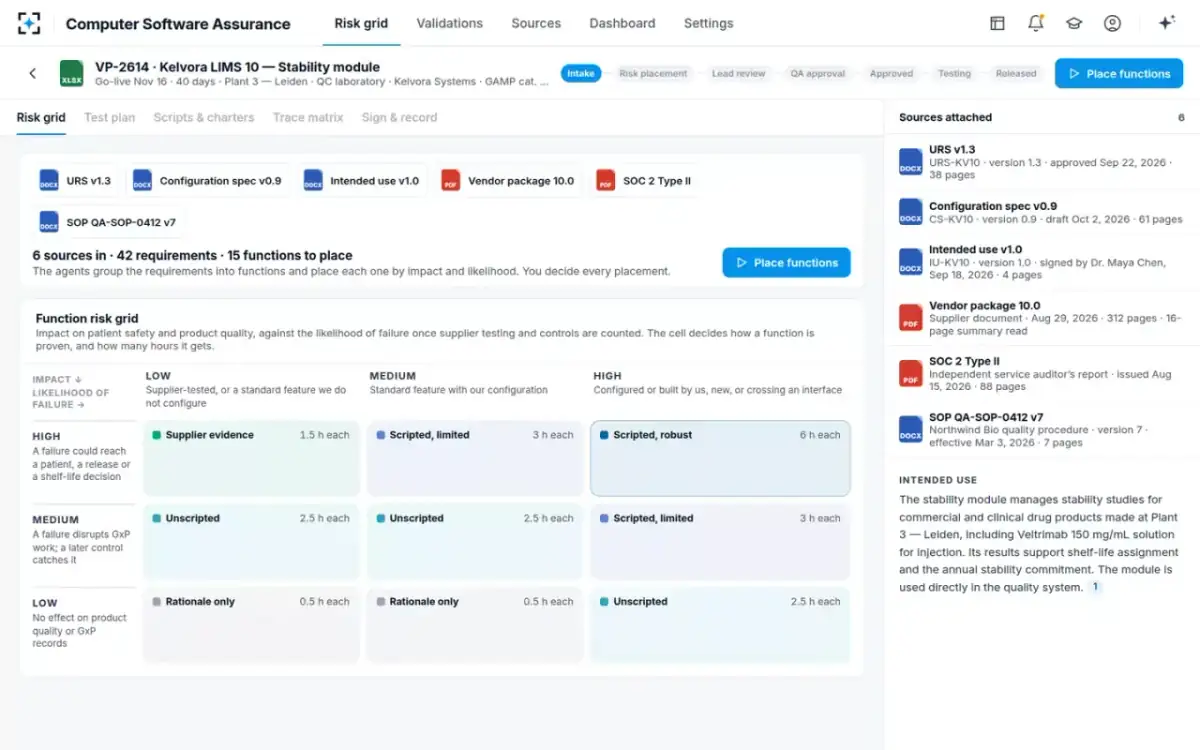Click PDF icon on Vendor package chip
Image resolution: width=1200 pixels, height=750 pixels.
pyautogui.click(x=451, y=181)
